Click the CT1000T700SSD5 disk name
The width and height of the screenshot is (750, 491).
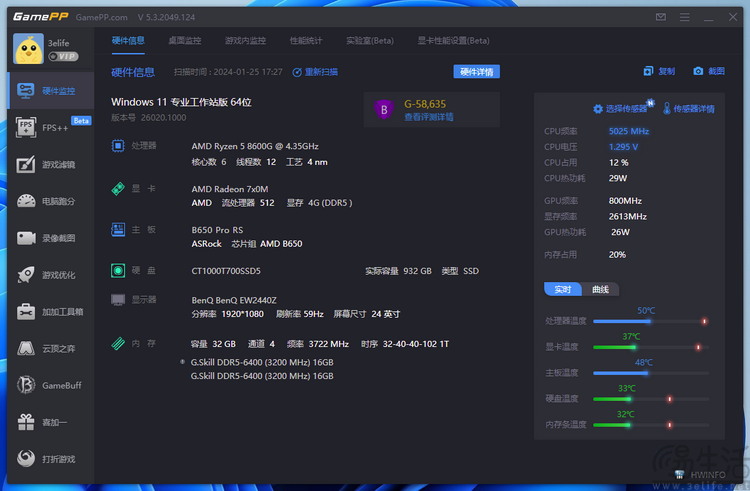click(226, 271)
